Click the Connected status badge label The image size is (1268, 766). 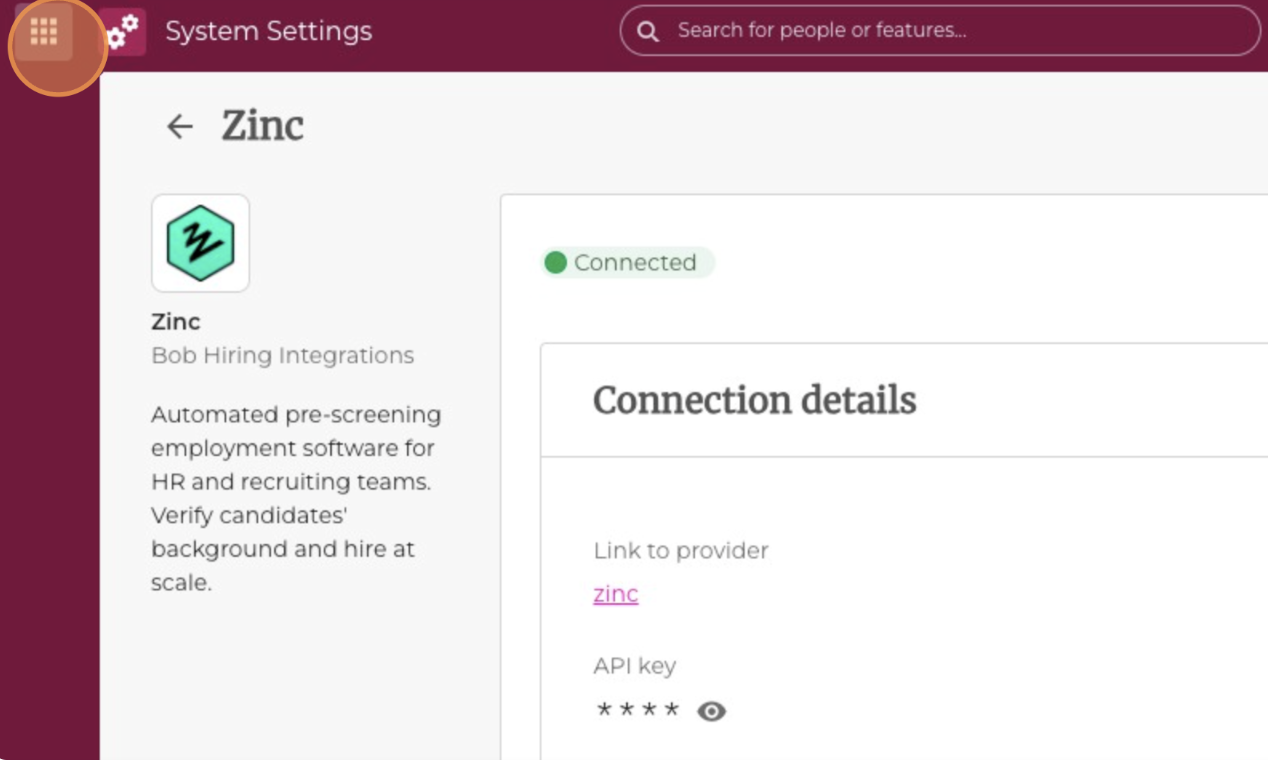(634, 263)
